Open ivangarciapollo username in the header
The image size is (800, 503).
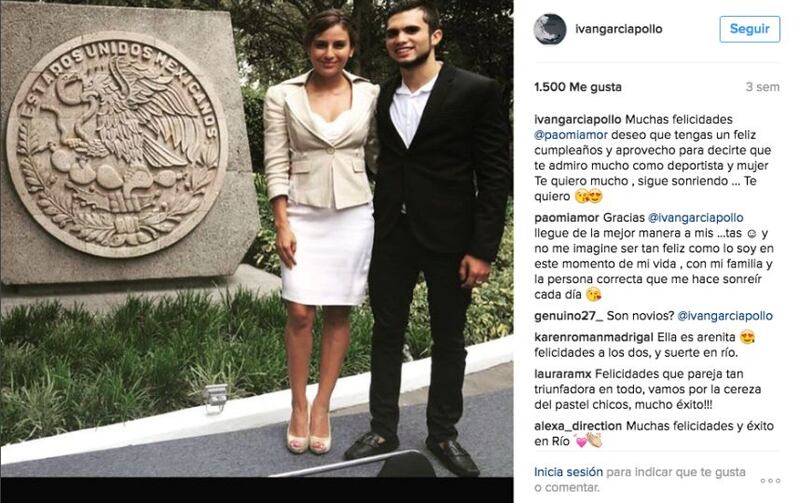(x=618, y=29)
